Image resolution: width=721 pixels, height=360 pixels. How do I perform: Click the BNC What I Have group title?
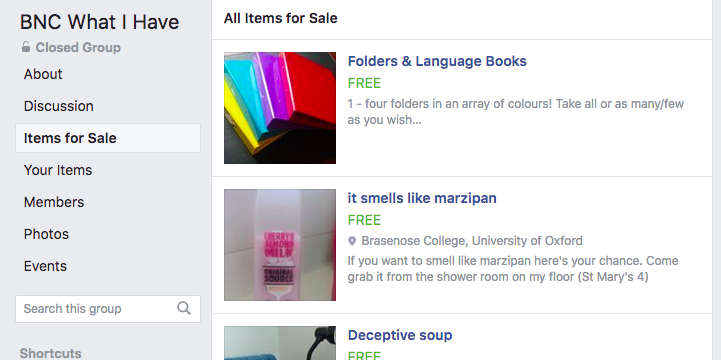[99, 22]
